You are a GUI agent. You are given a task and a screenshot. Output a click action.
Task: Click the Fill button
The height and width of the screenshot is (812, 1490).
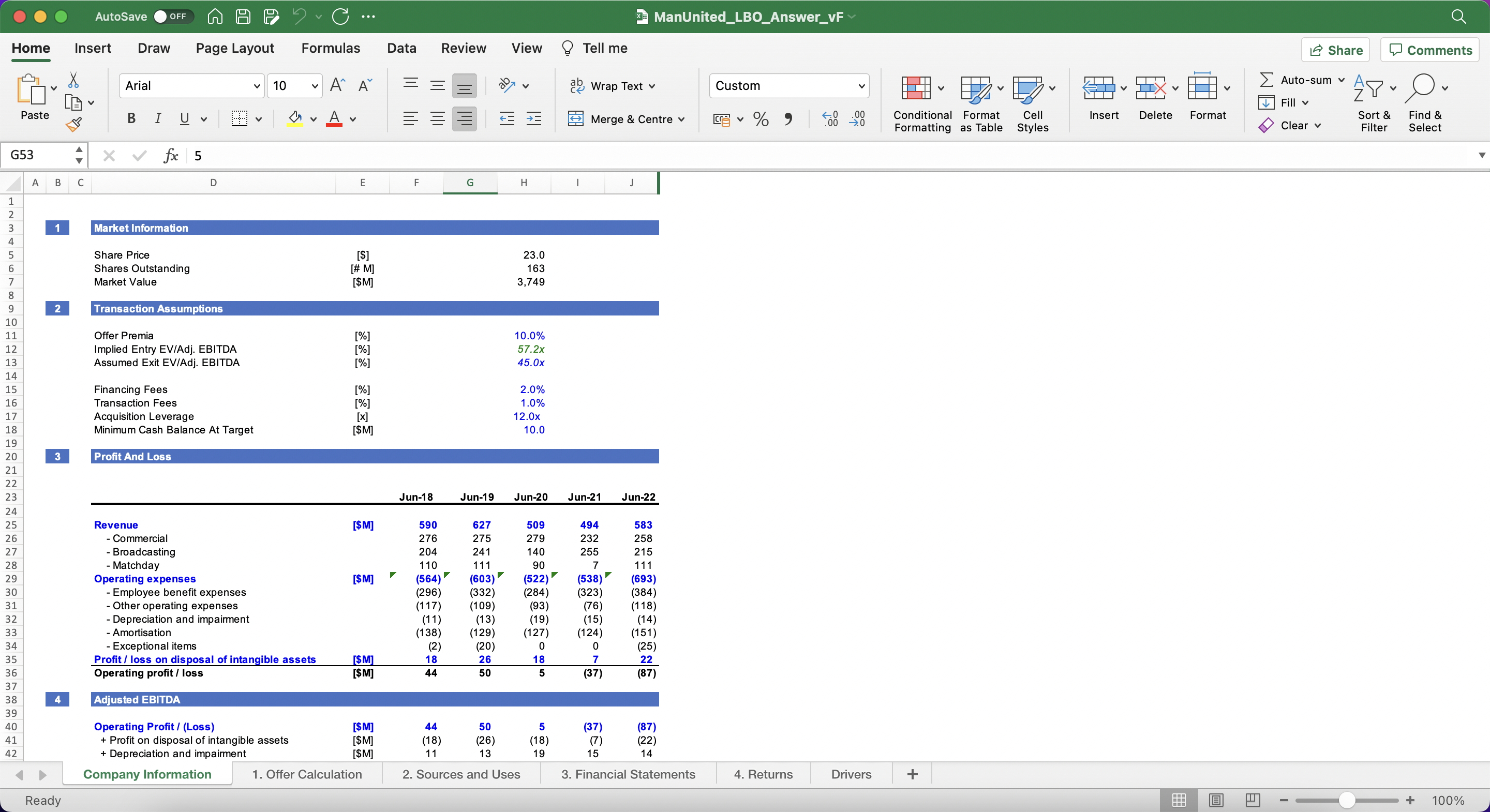[1283, 102]
